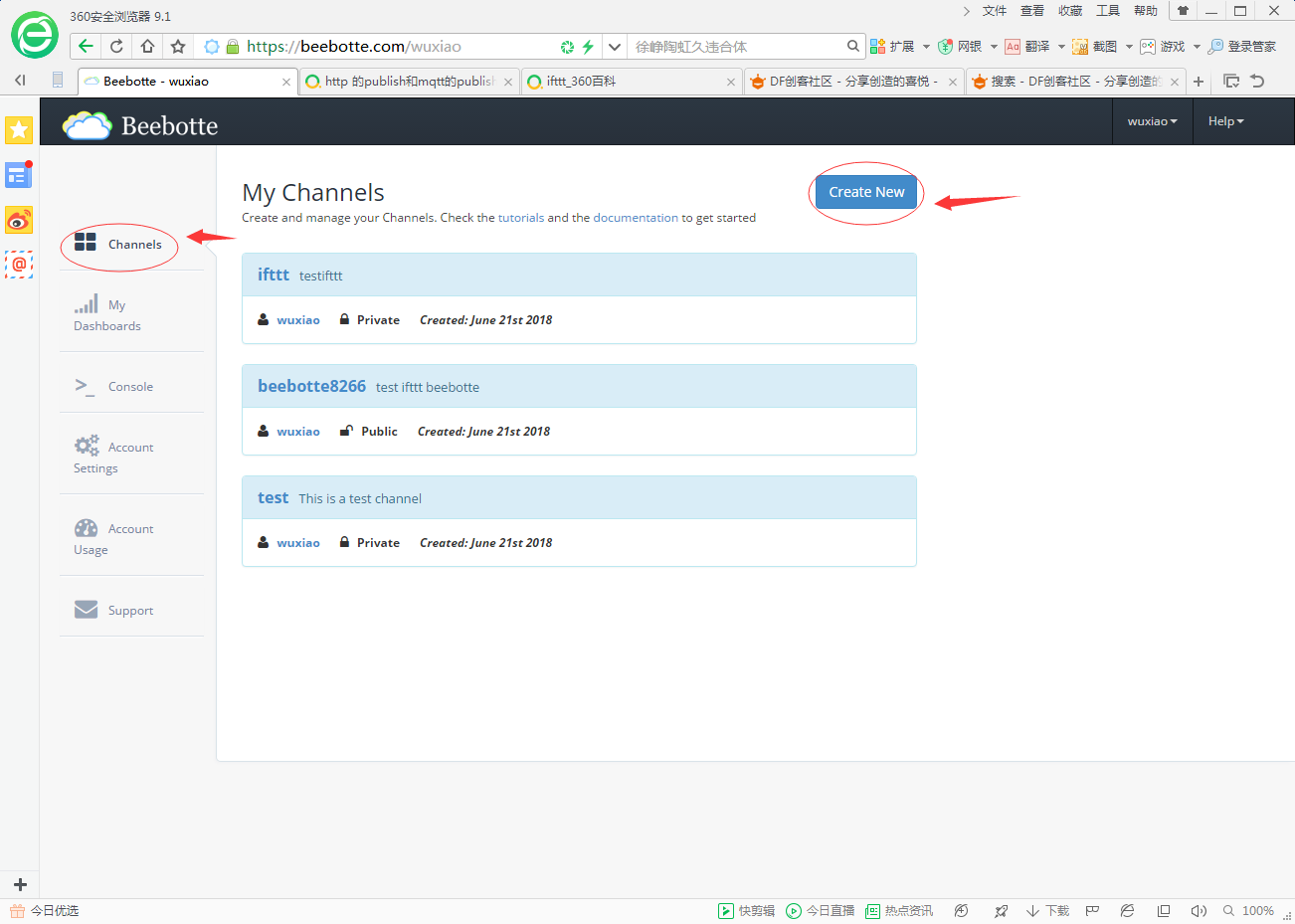
Task: Collapse the sidebar with the left arrow icon
Action: tap(20, 81)
